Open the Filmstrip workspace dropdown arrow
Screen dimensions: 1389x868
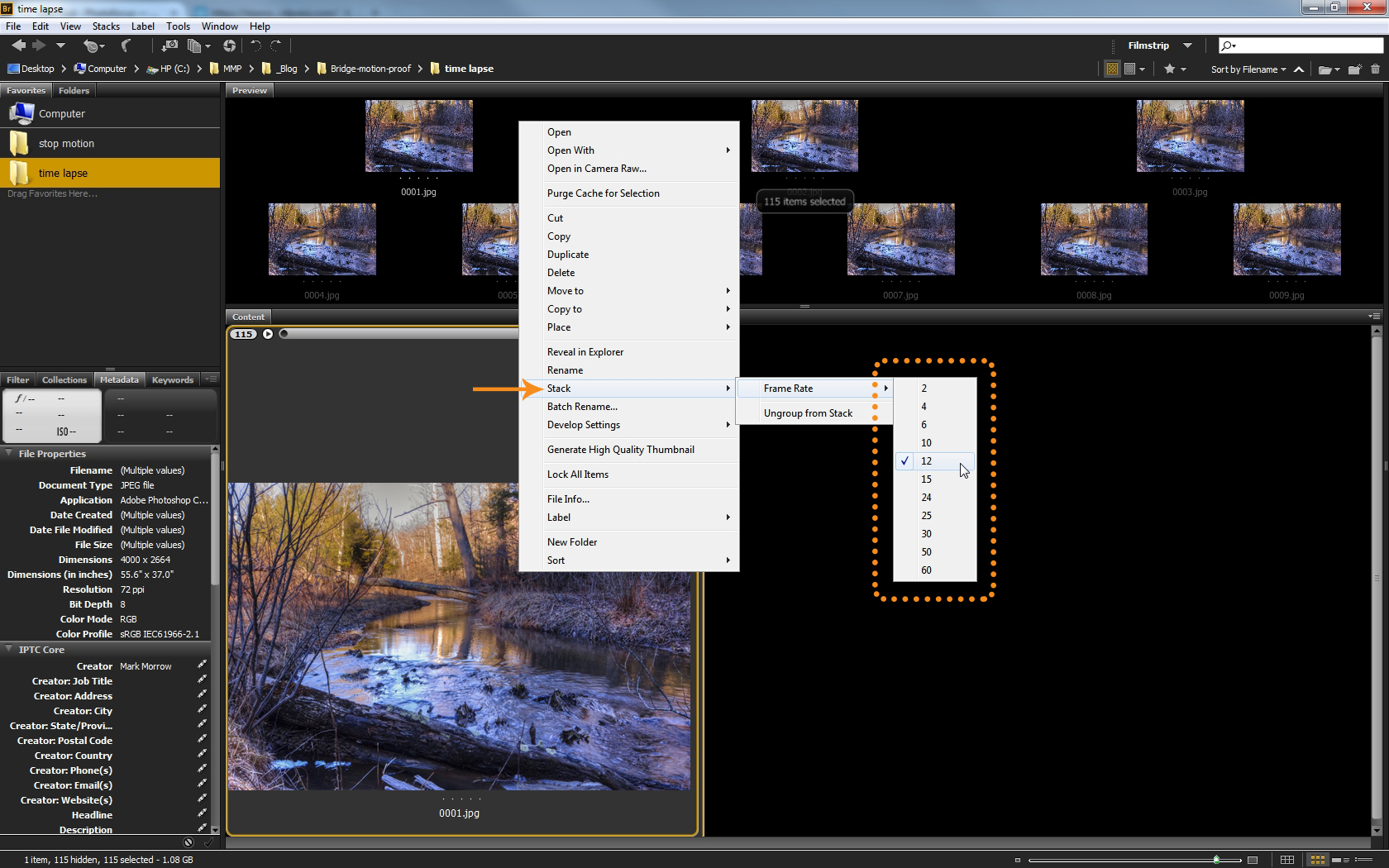(x=1187, y=45)
